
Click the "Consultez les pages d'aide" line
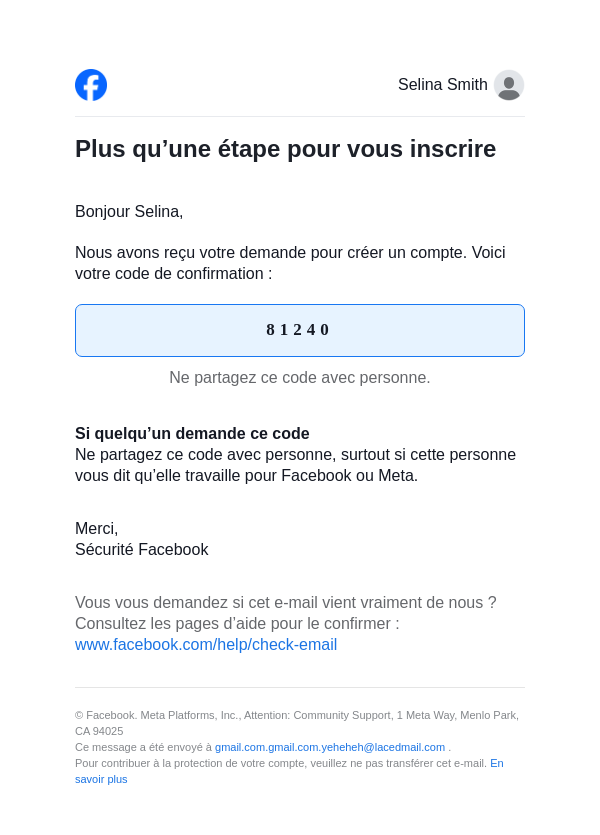click(x=237, y=624)
